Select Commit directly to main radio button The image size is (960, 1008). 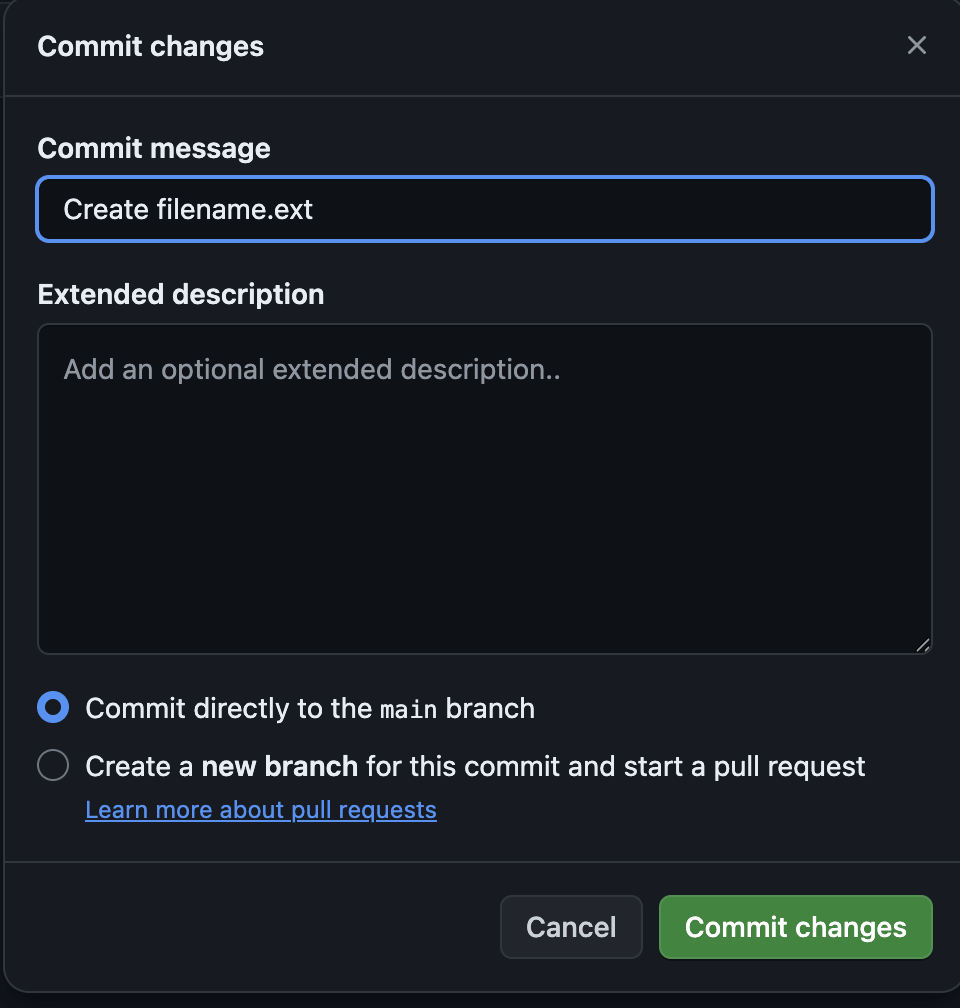(53, 707)
